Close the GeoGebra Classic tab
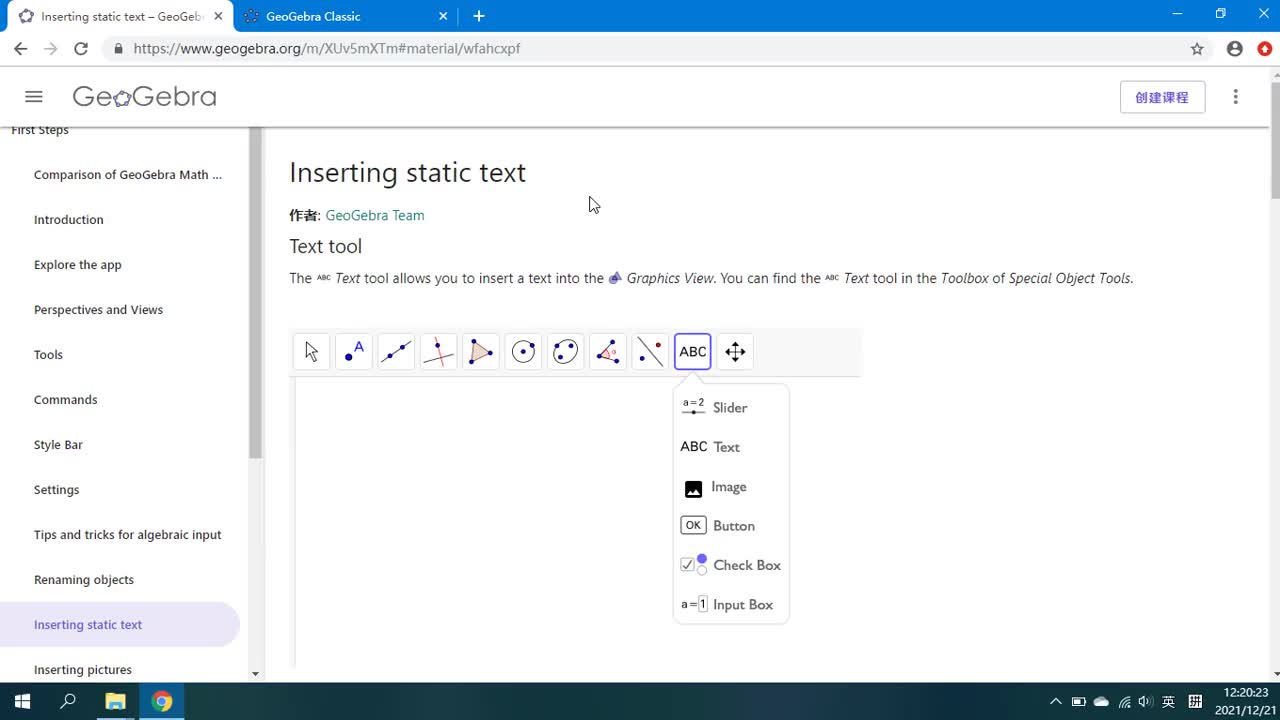The height and width of the screenshot is (720, 1280). (443, 16)
